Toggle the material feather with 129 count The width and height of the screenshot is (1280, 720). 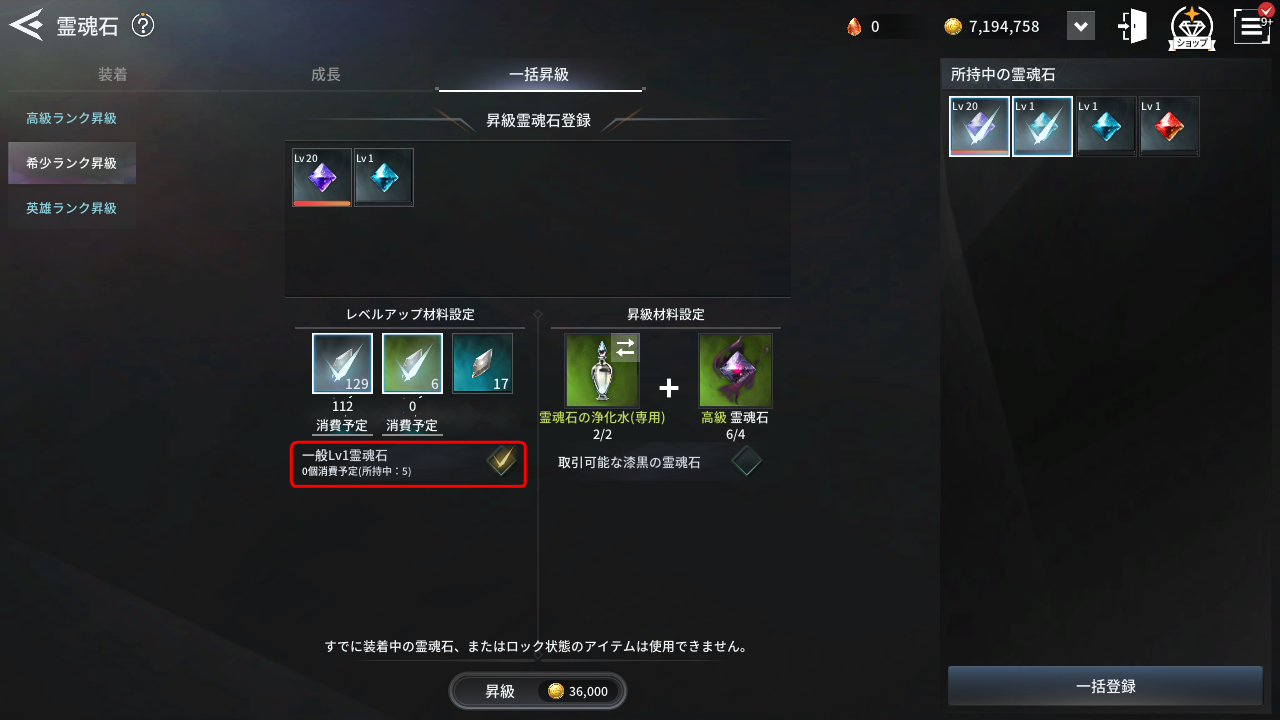click(x=342, y=364)
